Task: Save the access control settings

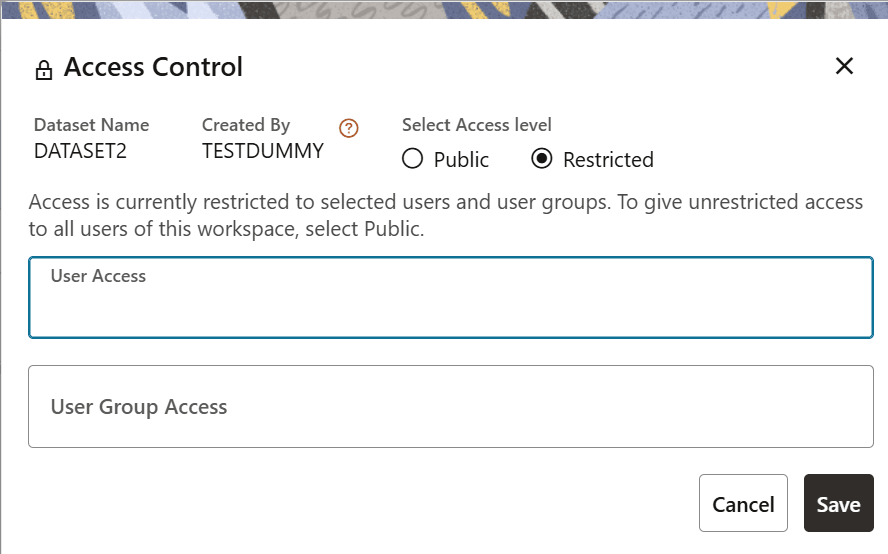Action: pyautogui.click(x=838, y=504)
